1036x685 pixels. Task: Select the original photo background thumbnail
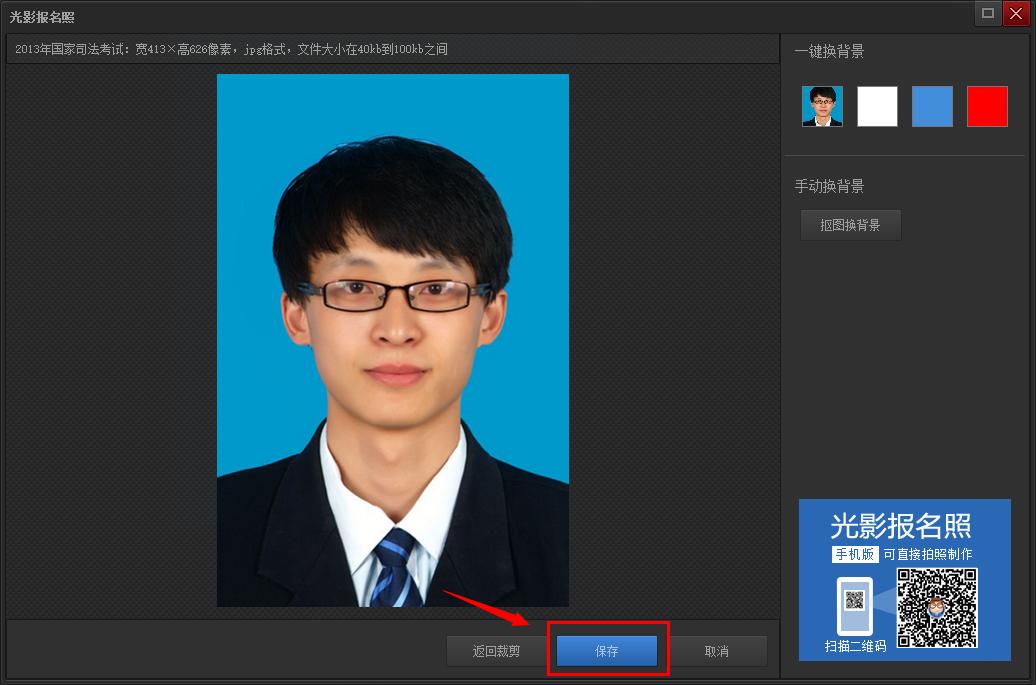[x=822, y=106]
